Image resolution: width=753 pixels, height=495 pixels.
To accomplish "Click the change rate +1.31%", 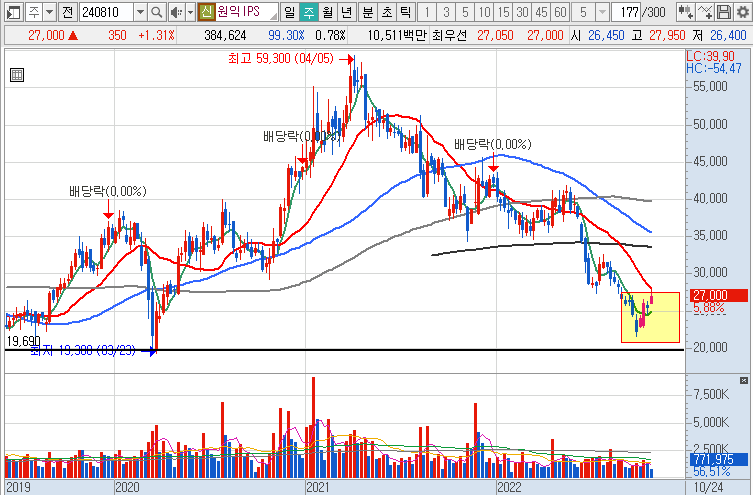I will pos(156,35).
